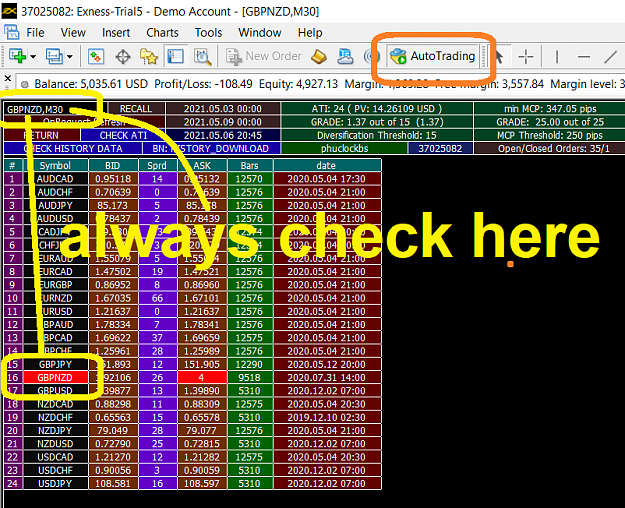Click the BN: HISTORY_DOWNLOAD button

coord(211,148)
